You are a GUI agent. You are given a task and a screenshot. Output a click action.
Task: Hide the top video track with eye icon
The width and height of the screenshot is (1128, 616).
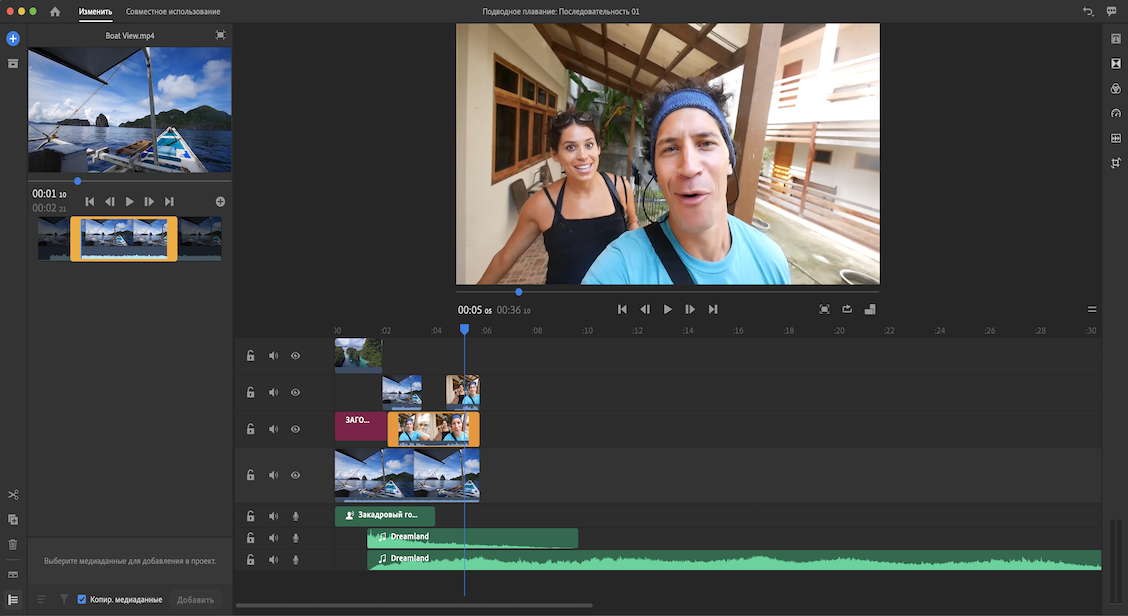click(x=295, y=355)
